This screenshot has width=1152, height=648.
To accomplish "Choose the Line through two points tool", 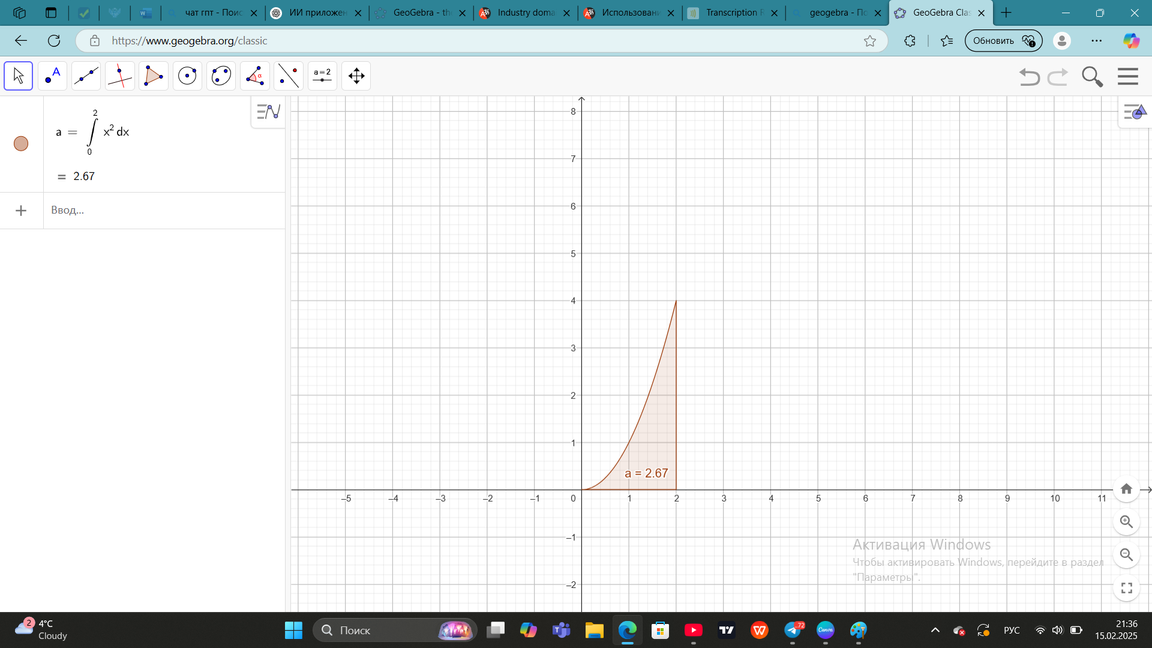I will (86, 76).
